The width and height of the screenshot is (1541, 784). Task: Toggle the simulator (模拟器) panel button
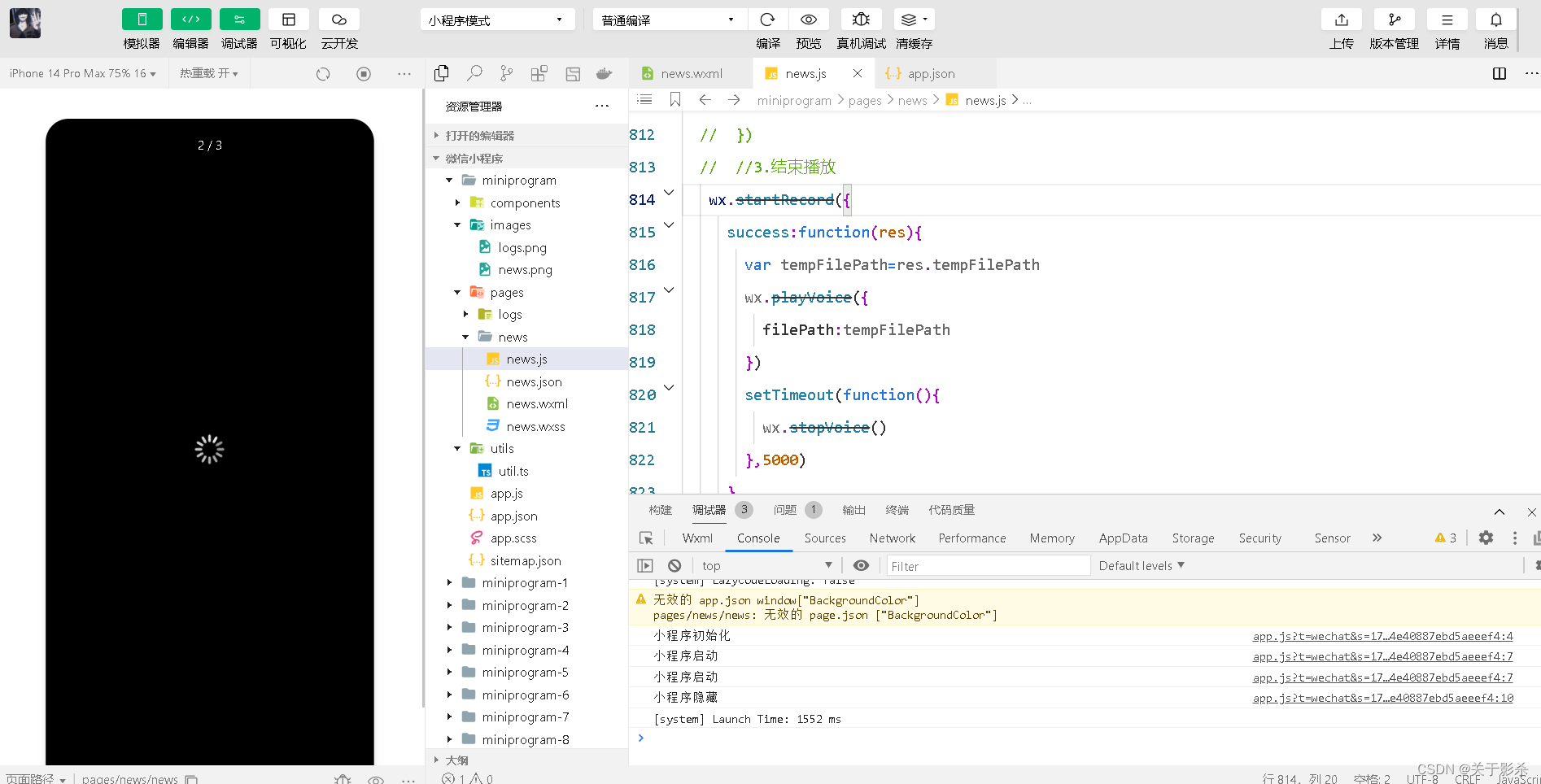(142, 20)
